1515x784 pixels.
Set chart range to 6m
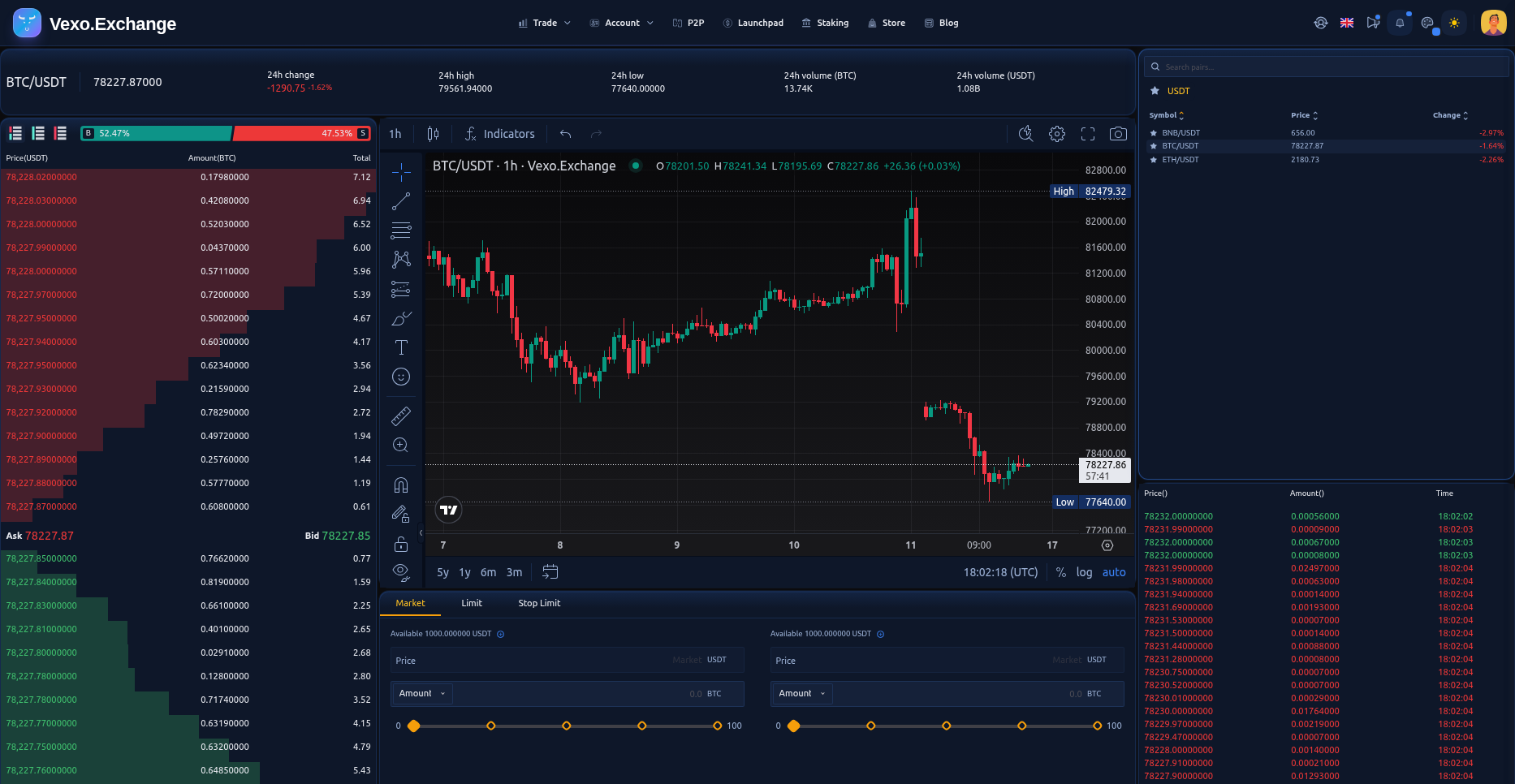488,572
